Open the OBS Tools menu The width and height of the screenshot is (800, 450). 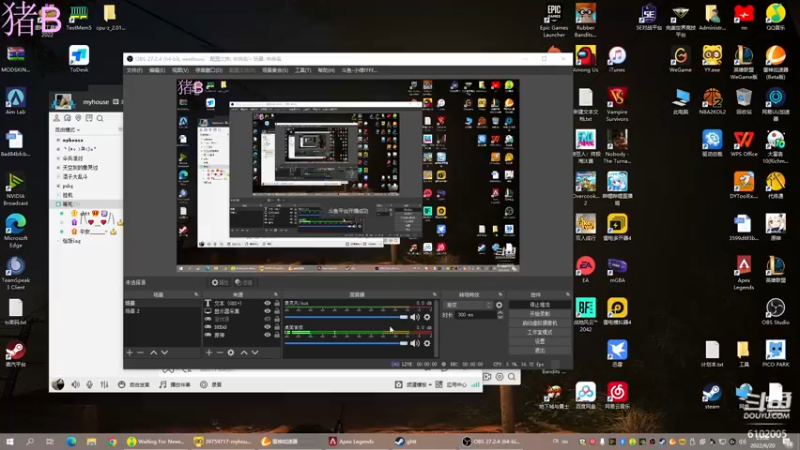click(303, 70)
